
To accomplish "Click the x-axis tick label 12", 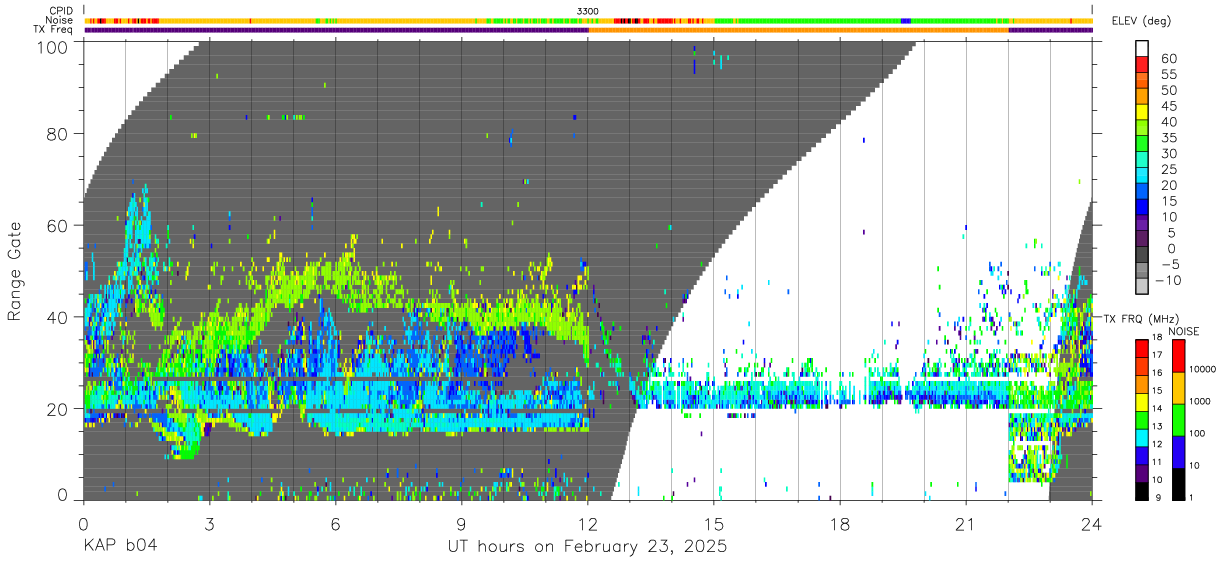I will point(588,523).
